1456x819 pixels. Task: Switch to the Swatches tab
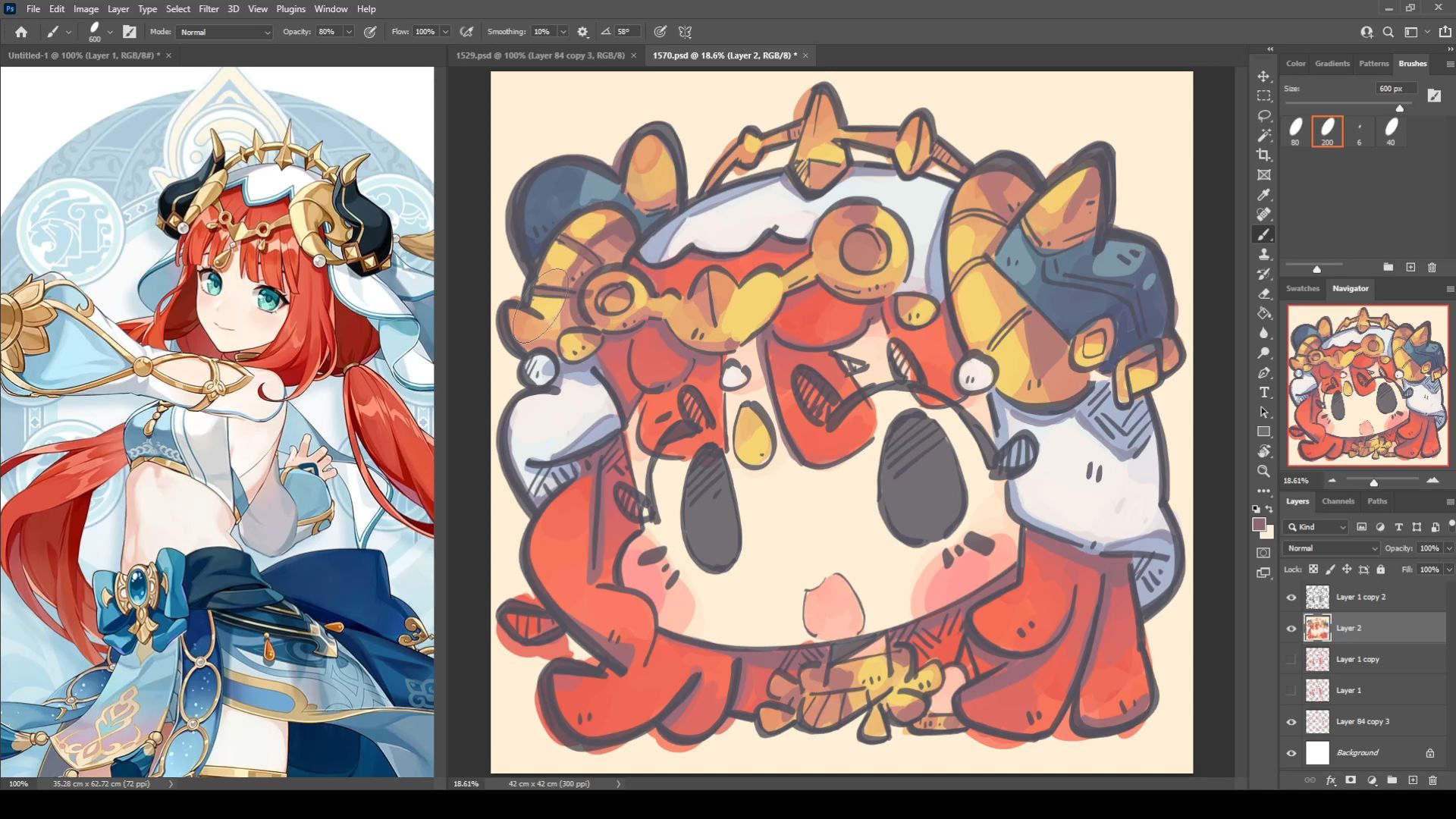coord(1303,288)
